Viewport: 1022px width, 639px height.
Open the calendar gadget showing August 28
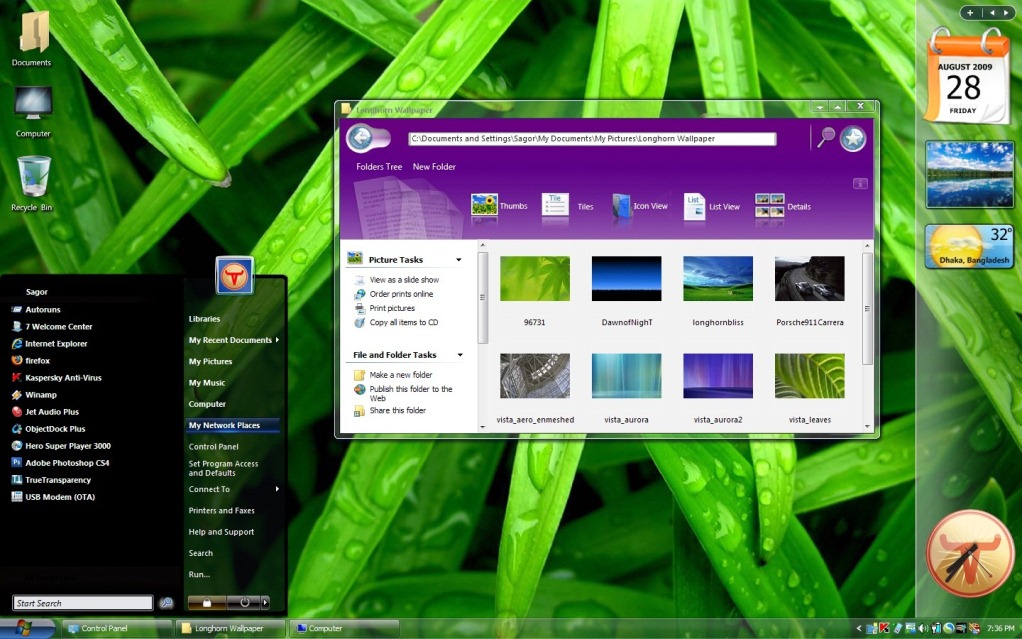pyautogui.click(x=966, y=77)
